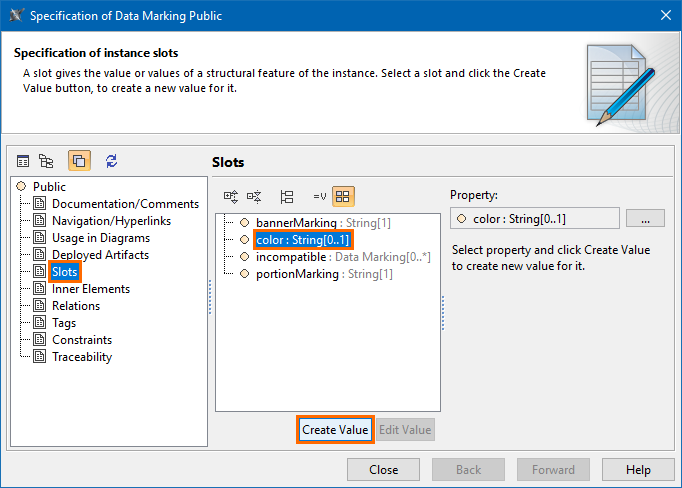Click the dotted splitter right of slots list
The width and height of the screenshot is (682, 488).
[x=443, y=313]
